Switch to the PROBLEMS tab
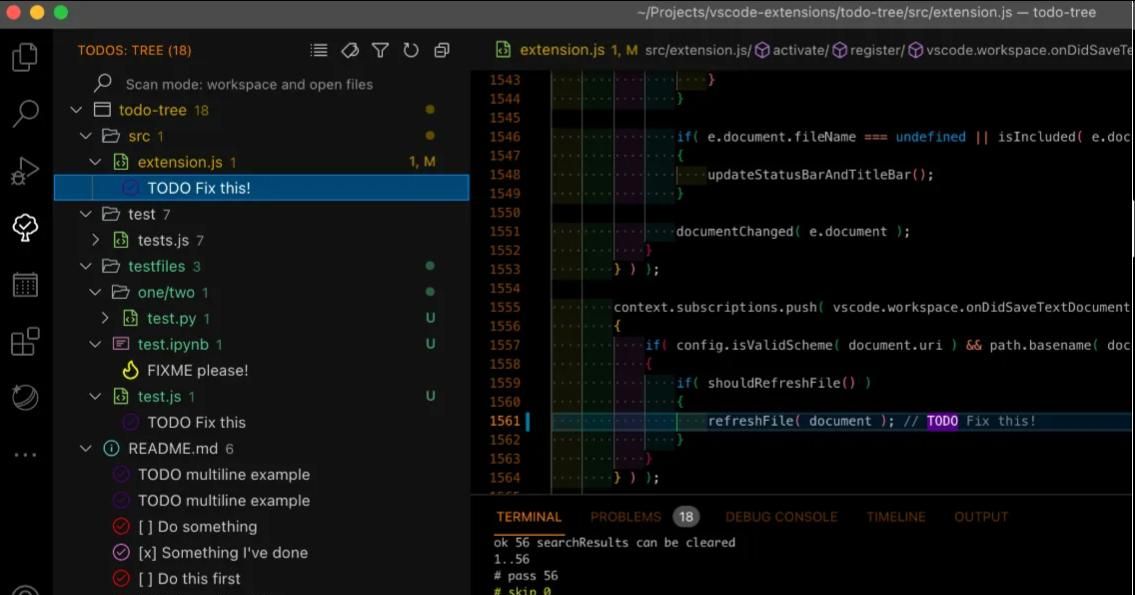The image size is (1135, 595). (625, 517)
